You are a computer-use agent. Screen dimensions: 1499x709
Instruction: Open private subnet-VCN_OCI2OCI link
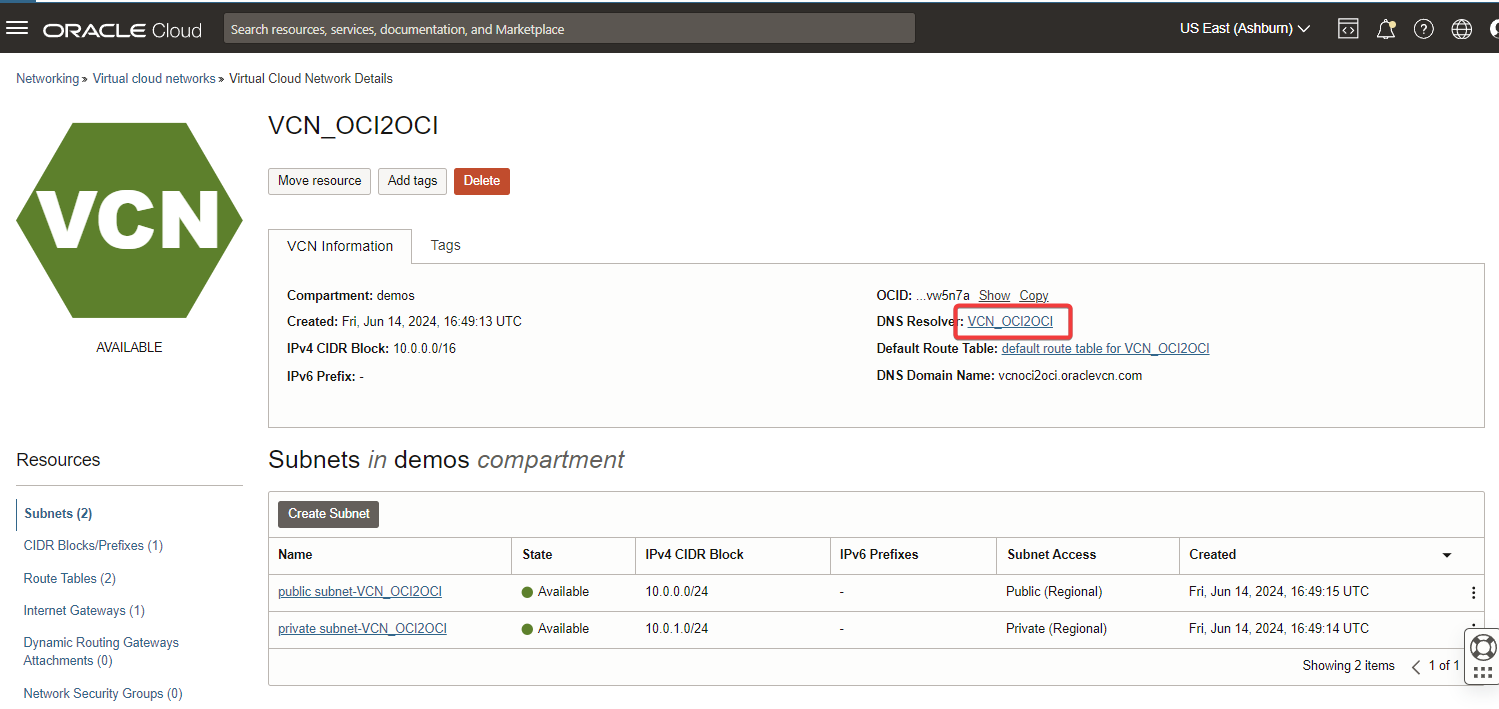click(362, 629)
